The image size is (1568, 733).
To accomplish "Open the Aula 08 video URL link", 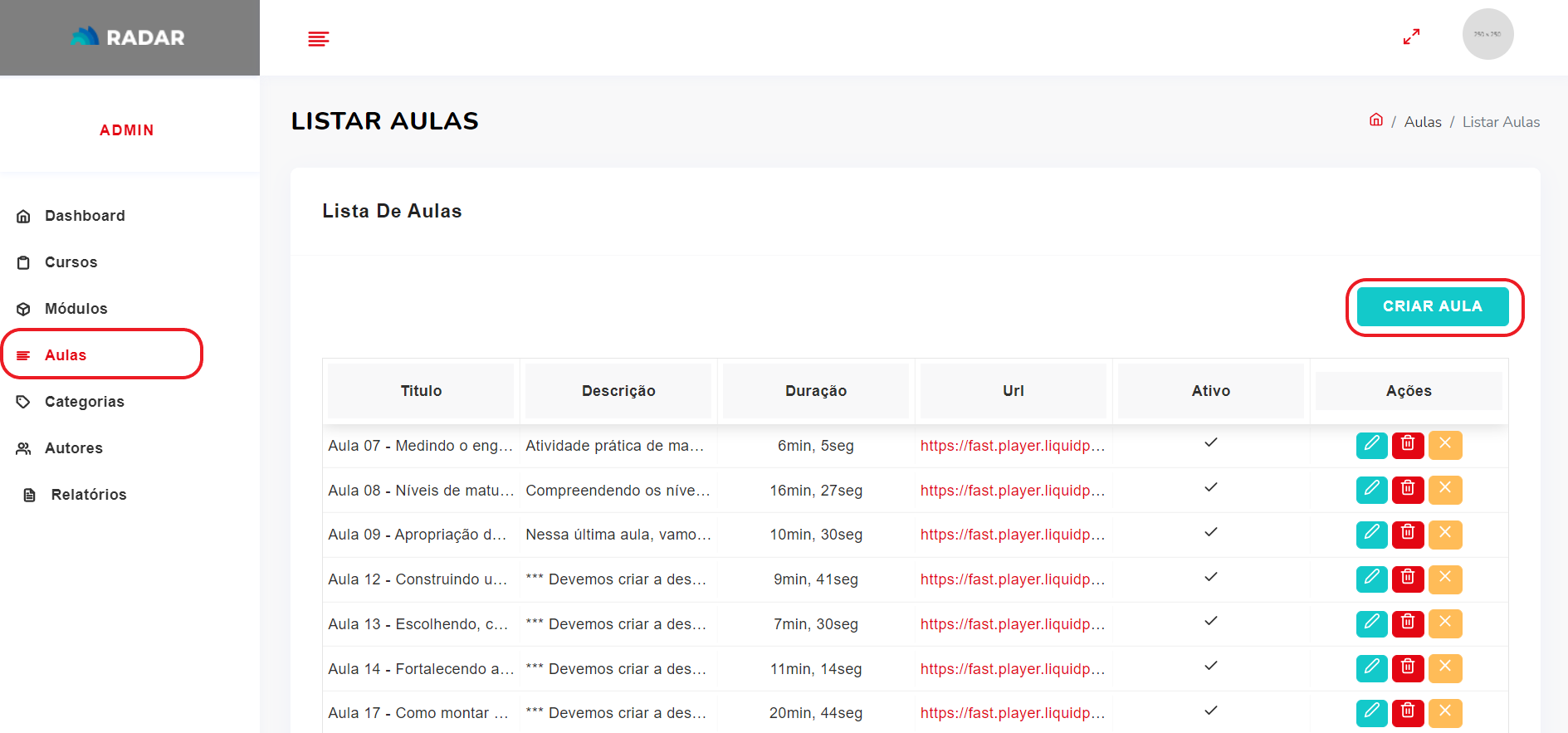I will tap(1012, 491).
